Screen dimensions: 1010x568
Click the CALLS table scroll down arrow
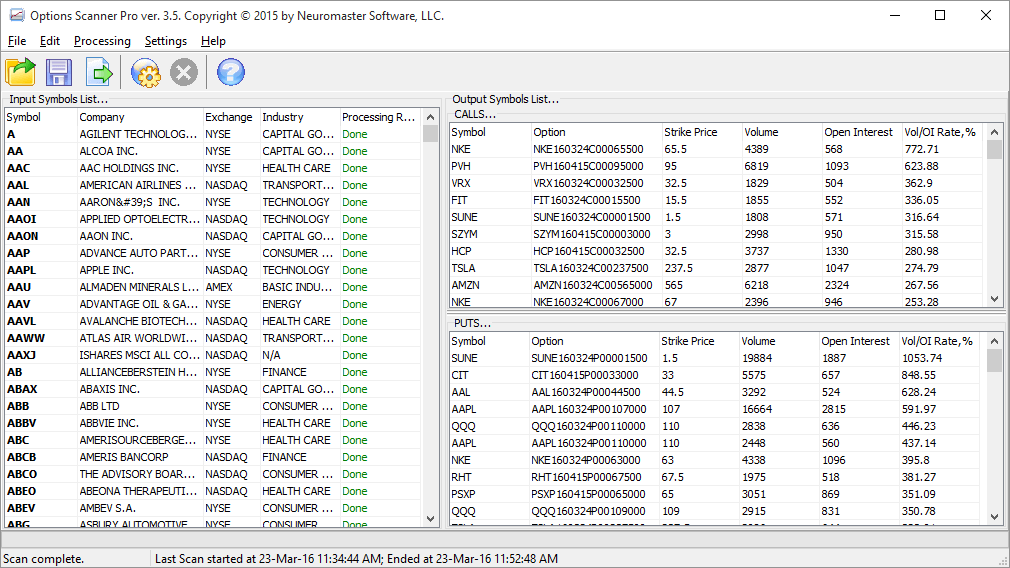pos(995,299)
